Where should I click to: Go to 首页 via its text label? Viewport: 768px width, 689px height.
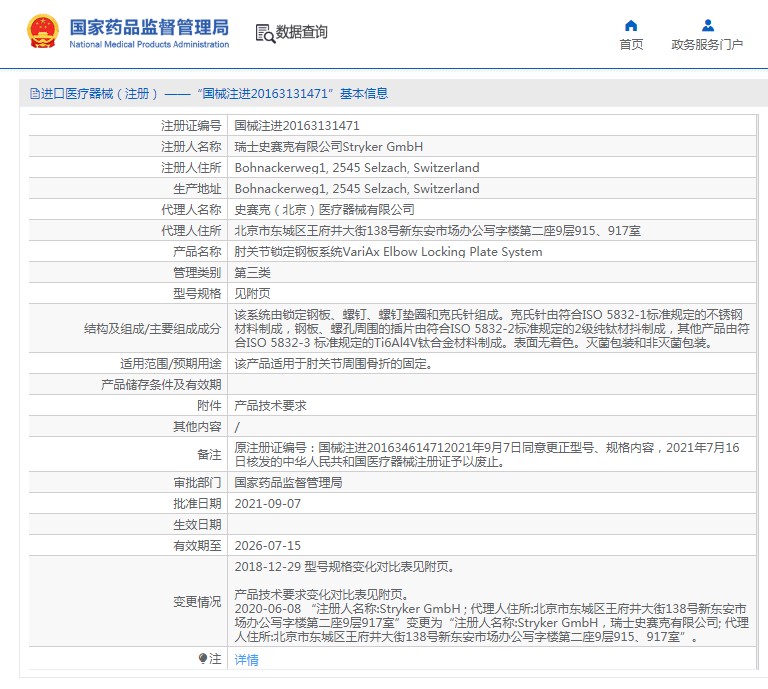point(631,45)
